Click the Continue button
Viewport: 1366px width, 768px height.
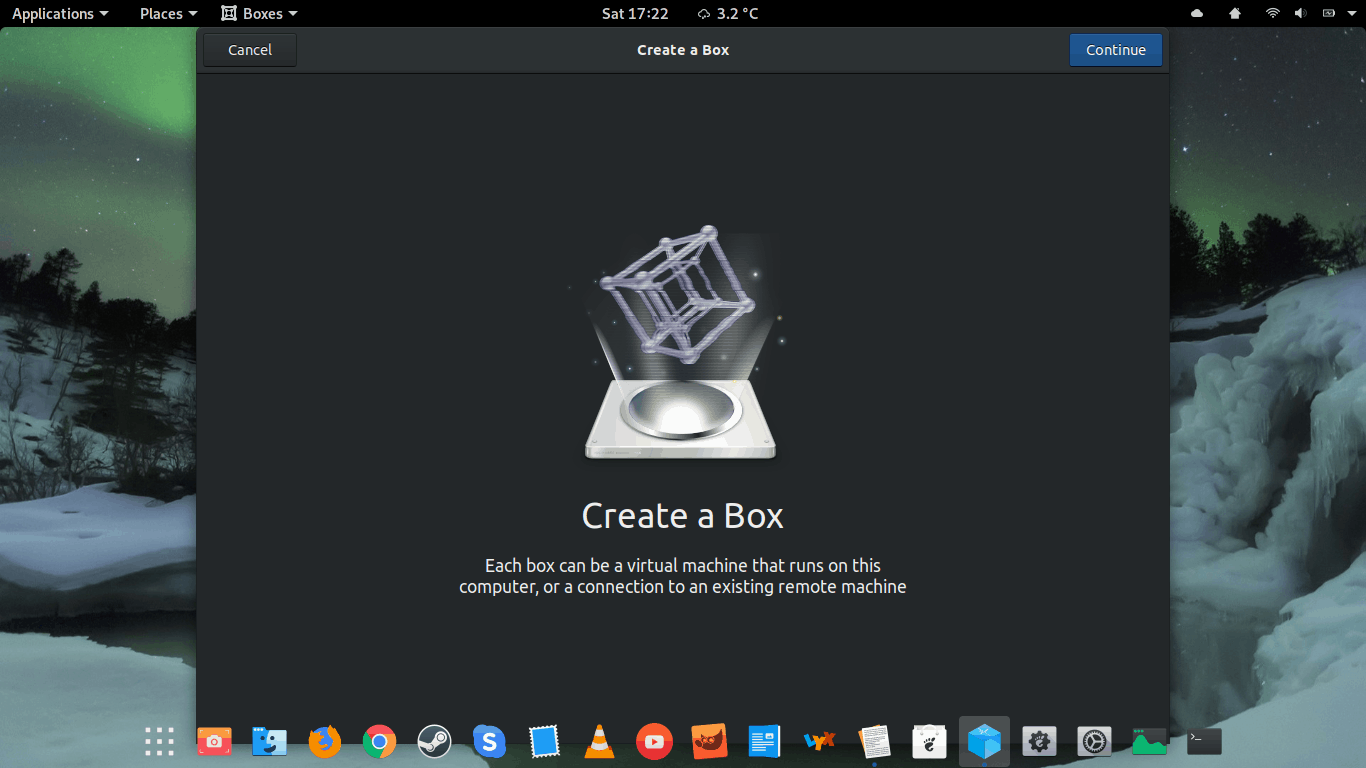(x=1115, y=50)
